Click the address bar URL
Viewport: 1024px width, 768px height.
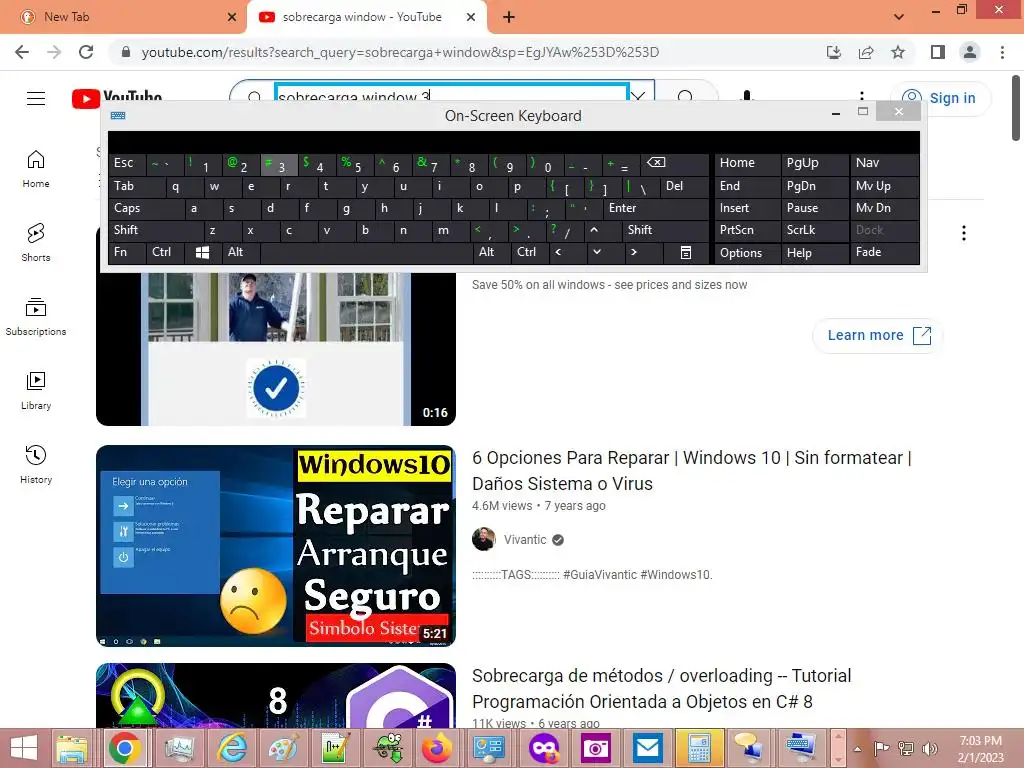click(400, 52)
